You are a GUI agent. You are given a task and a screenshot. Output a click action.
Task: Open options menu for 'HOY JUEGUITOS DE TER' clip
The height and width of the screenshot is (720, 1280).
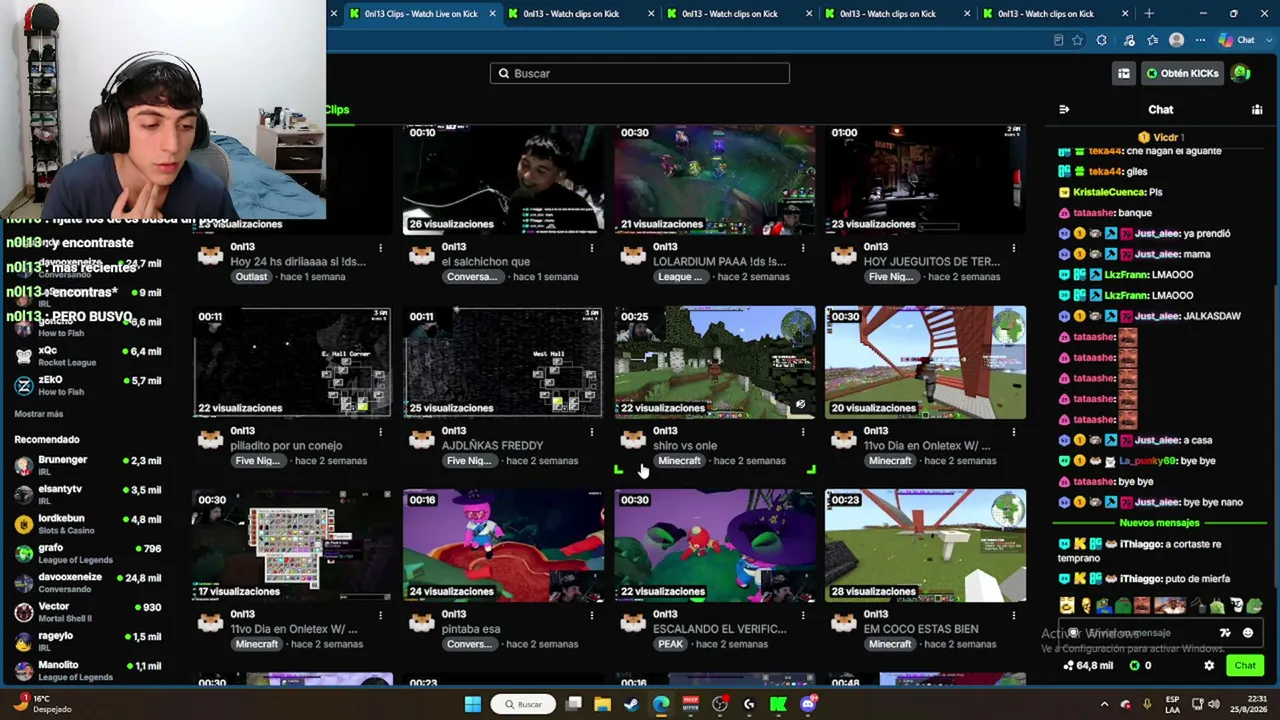click(1013, 248)
